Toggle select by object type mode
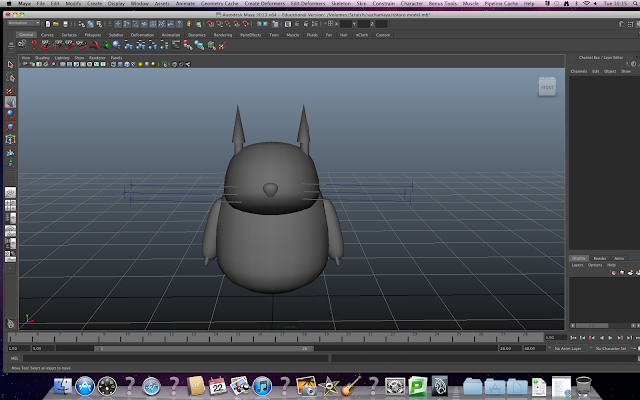The width and height of the screenshot is (640, 400). click(90, 24)
